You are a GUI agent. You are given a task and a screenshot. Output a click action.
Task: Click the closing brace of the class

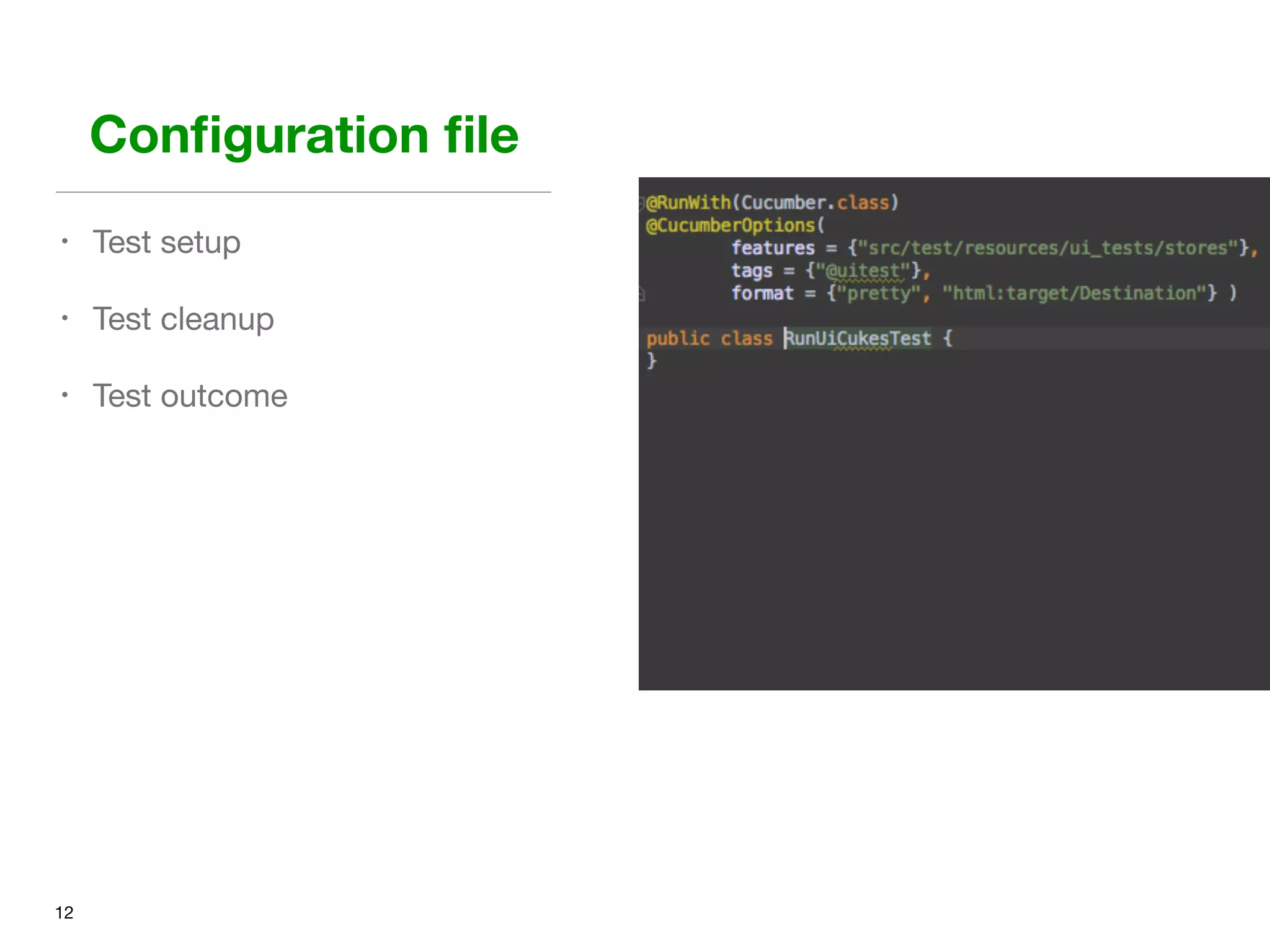click(x=651, y=361)
